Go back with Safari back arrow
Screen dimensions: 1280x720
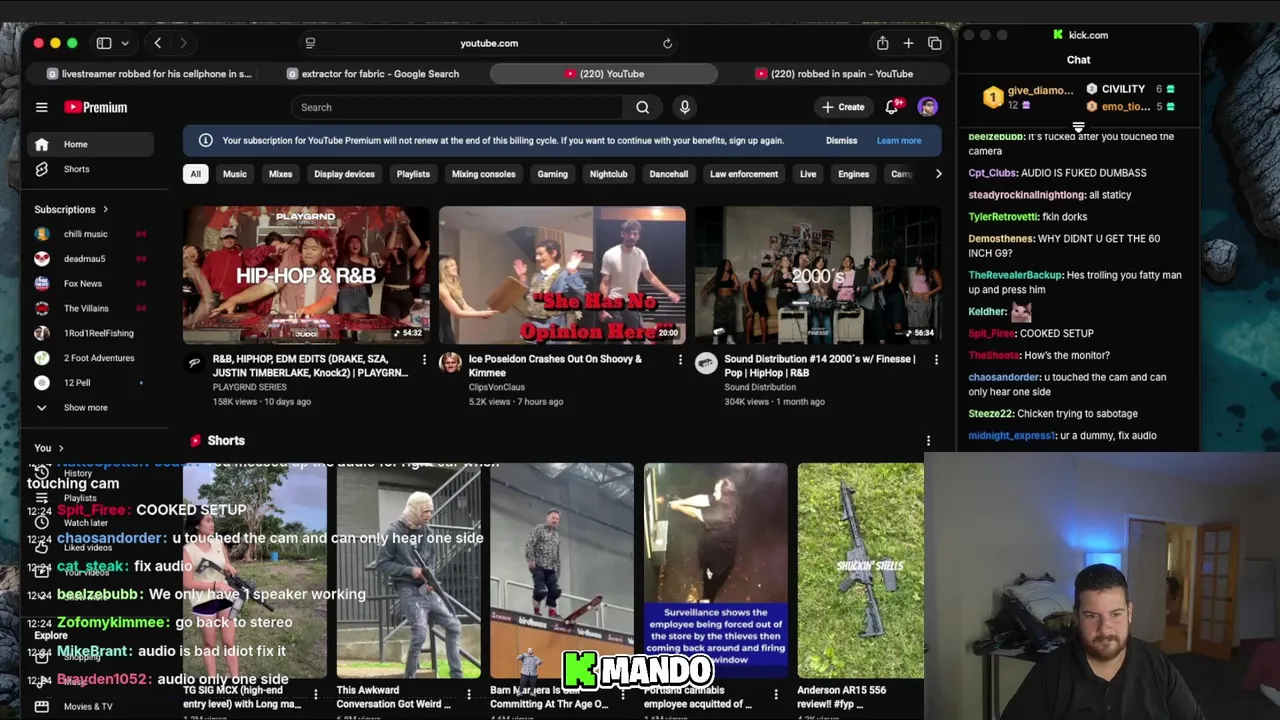click(x=157, y=43)
